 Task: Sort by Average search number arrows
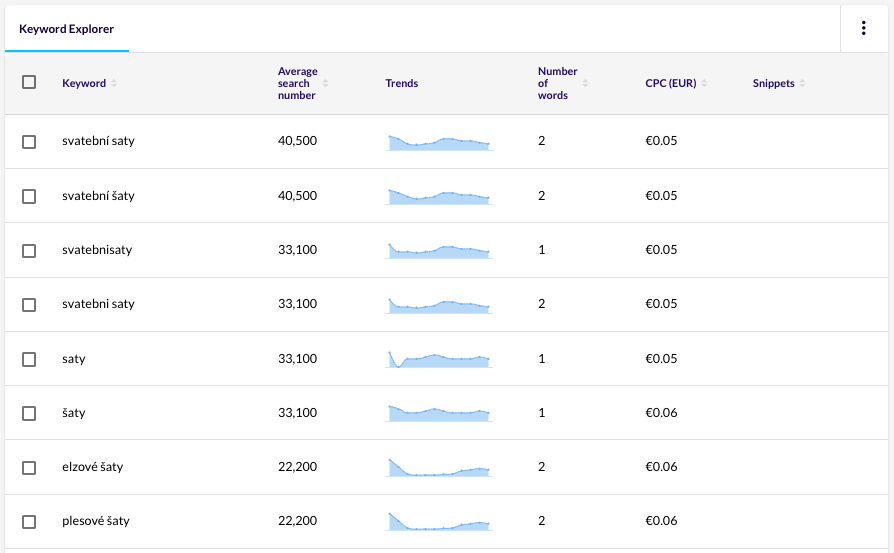click(x=325, y=83)
